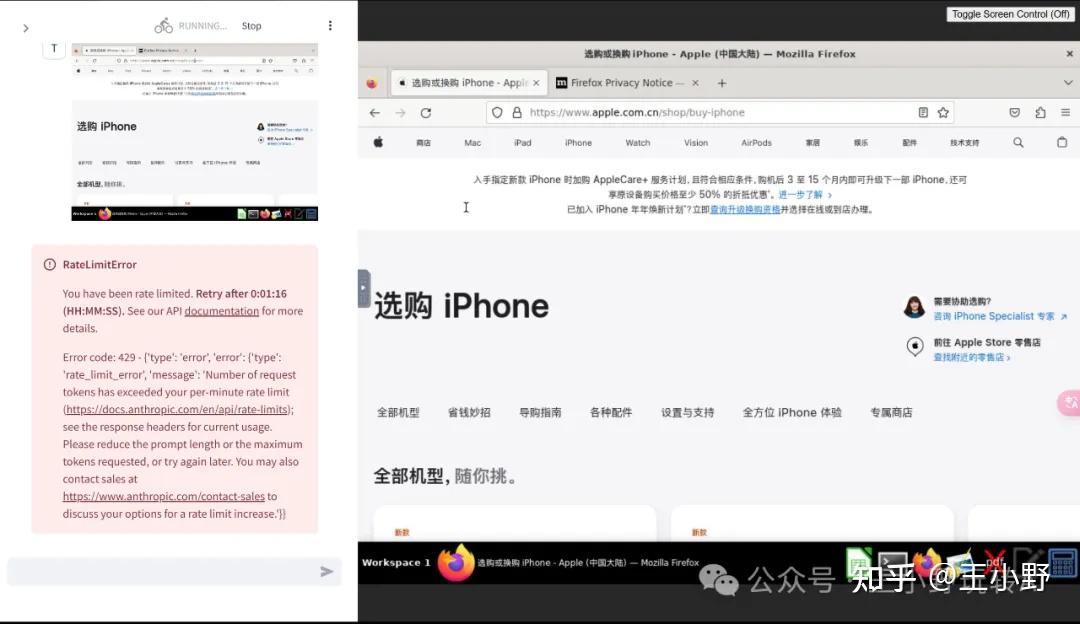Click the Firefox View icon left of the tabs
Viewport: 1080px width, 624px height.
tap(371, 83)
